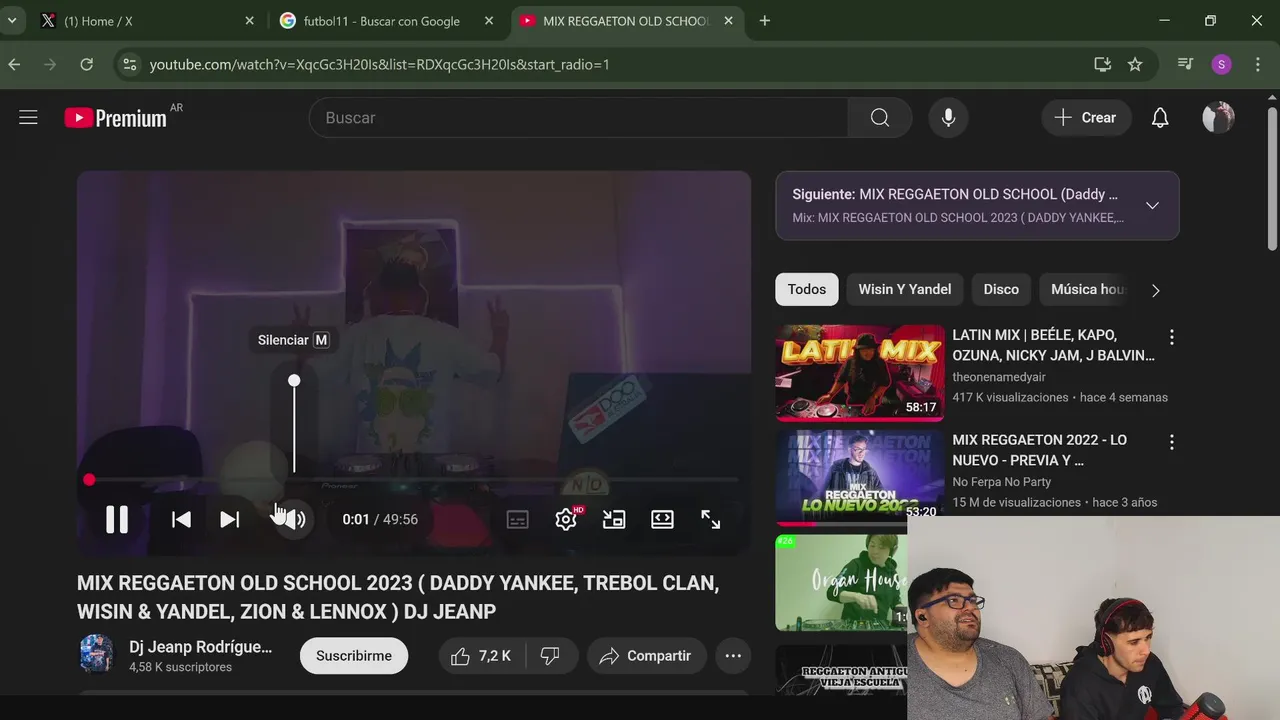Open options for LATIN MIX video
Screen dimensions: 1280x720
pyautogui.click(x=1172, y=337)
